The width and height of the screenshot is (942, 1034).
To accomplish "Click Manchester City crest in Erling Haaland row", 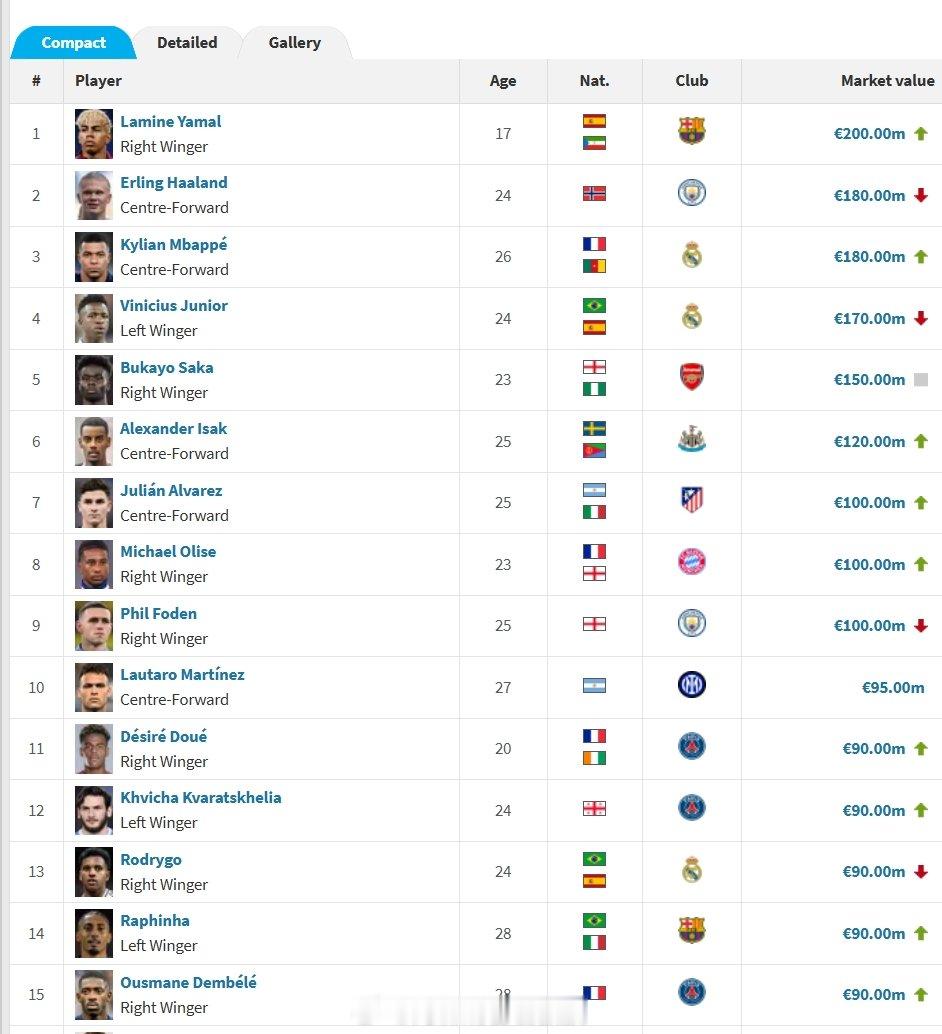I will 691,193.
